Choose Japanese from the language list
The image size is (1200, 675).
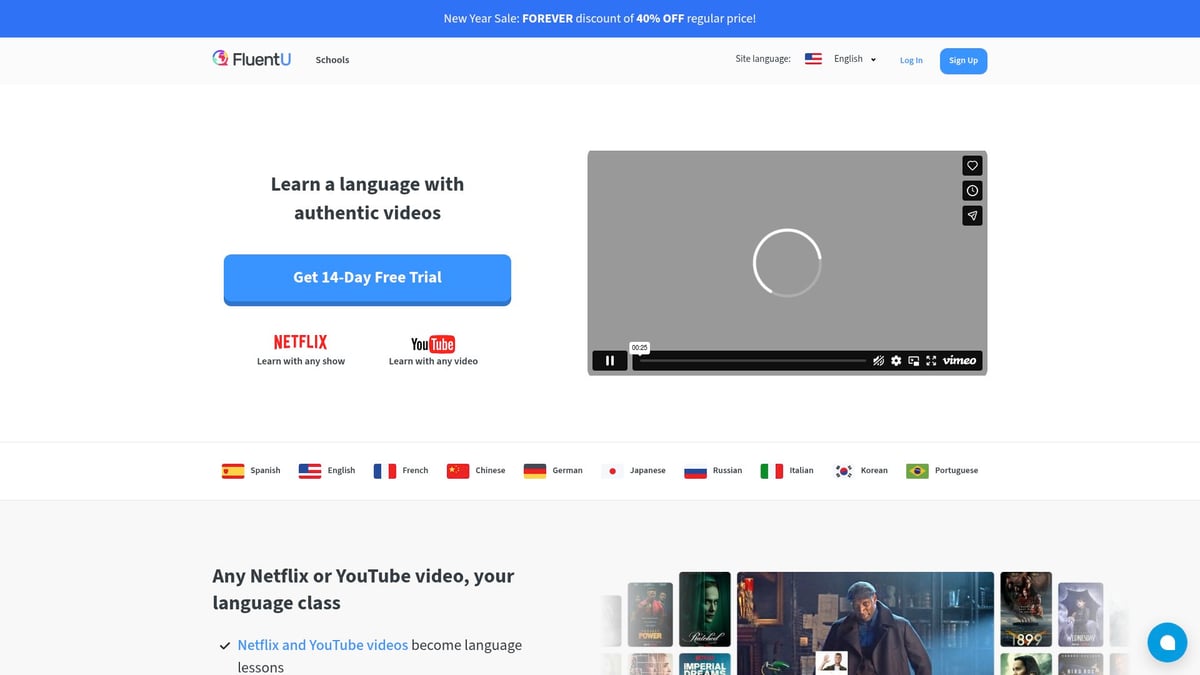[633, 470]
